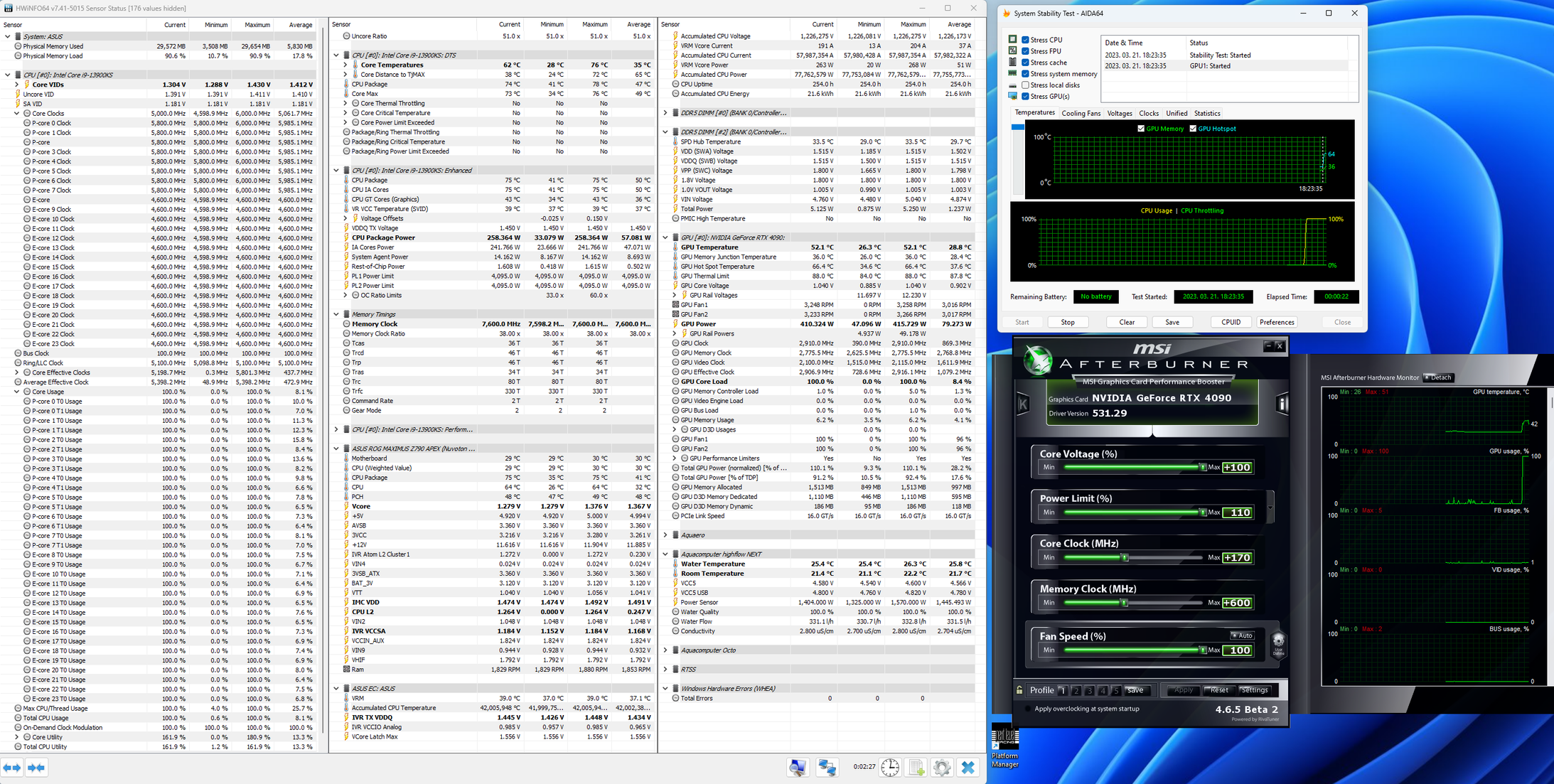
Task: Click AIDA64 Clear button
Action: click(x=1127, y=322)
